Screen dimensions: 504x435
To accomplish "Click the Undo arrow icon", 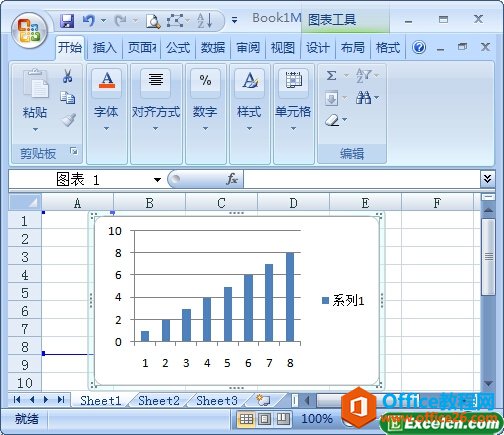I will pos(89,21).
